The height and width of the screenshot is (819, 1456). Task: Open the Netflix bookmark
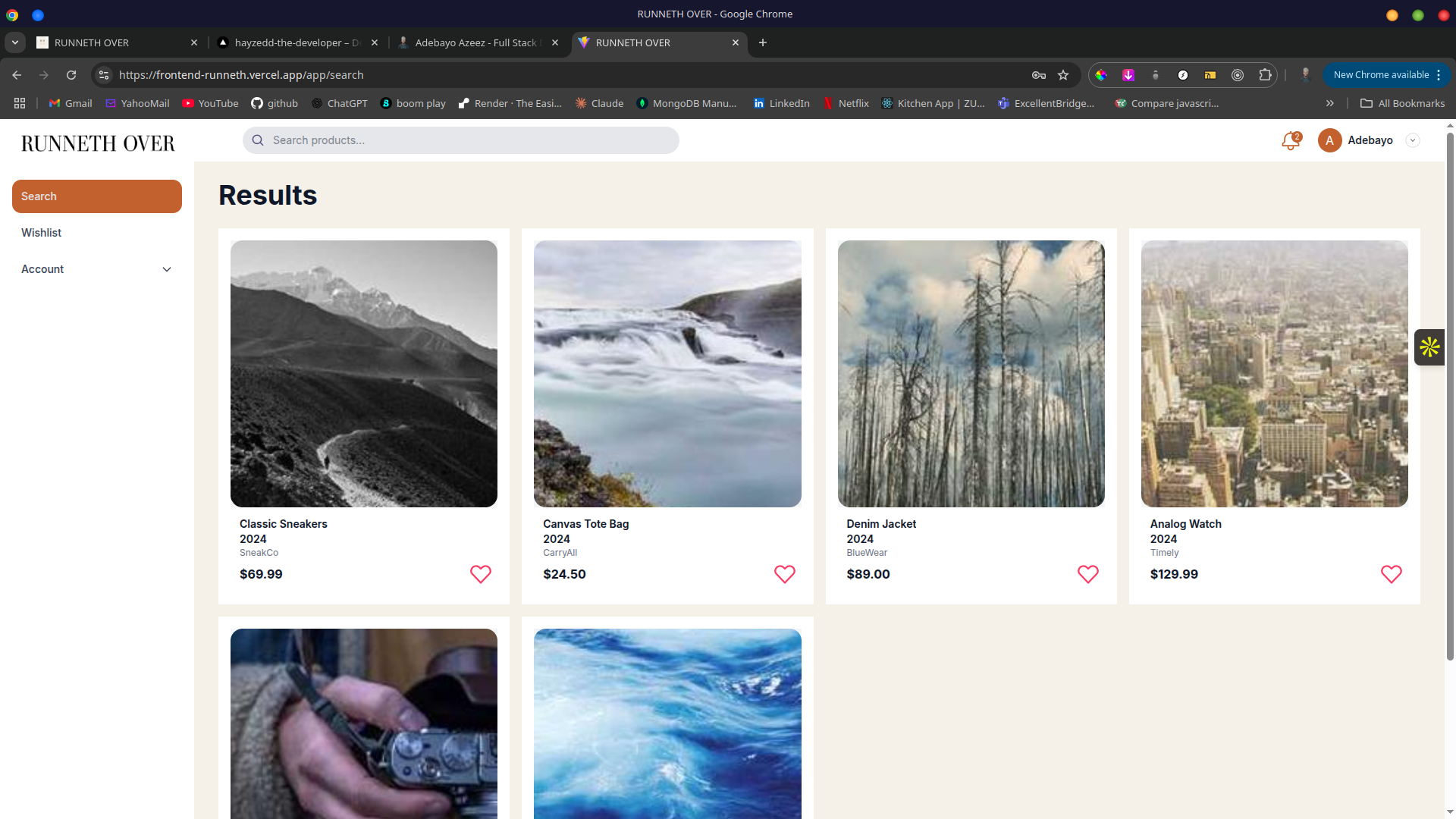pyautogui.click(x=846, y=103)
